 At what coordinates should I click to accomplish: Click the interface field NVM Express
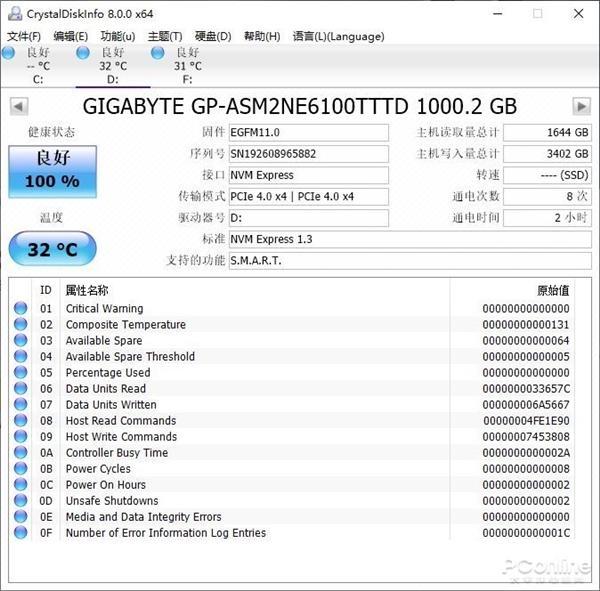coord(309,175)
